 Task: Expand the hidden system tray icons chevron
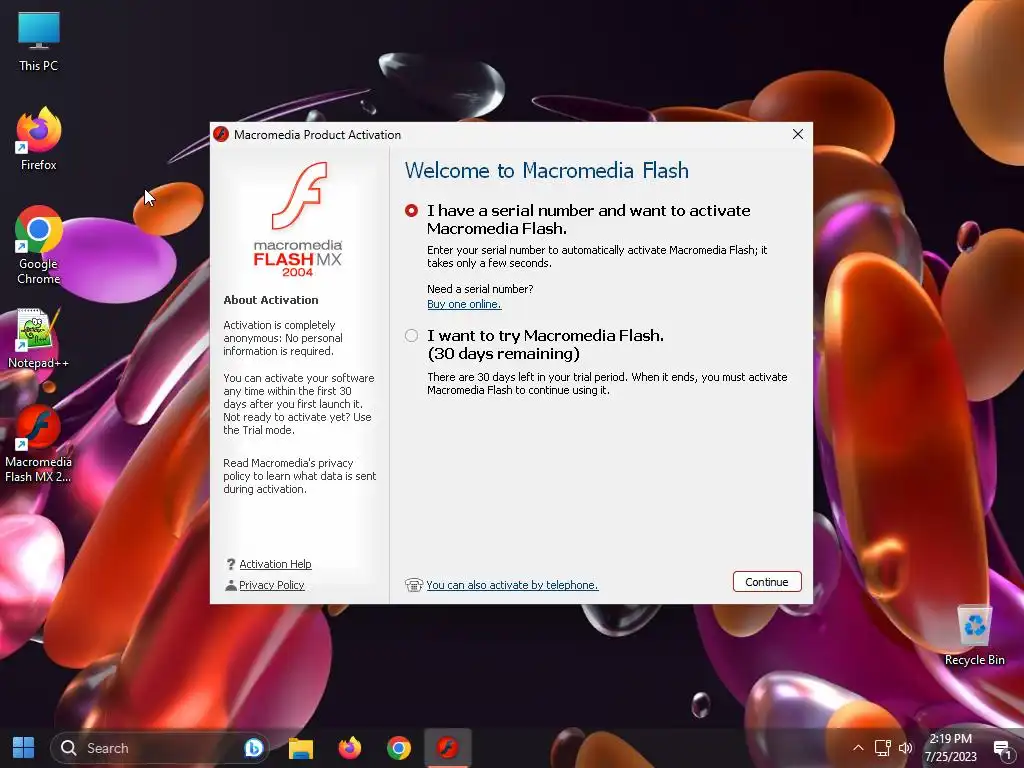coord(858,748)
